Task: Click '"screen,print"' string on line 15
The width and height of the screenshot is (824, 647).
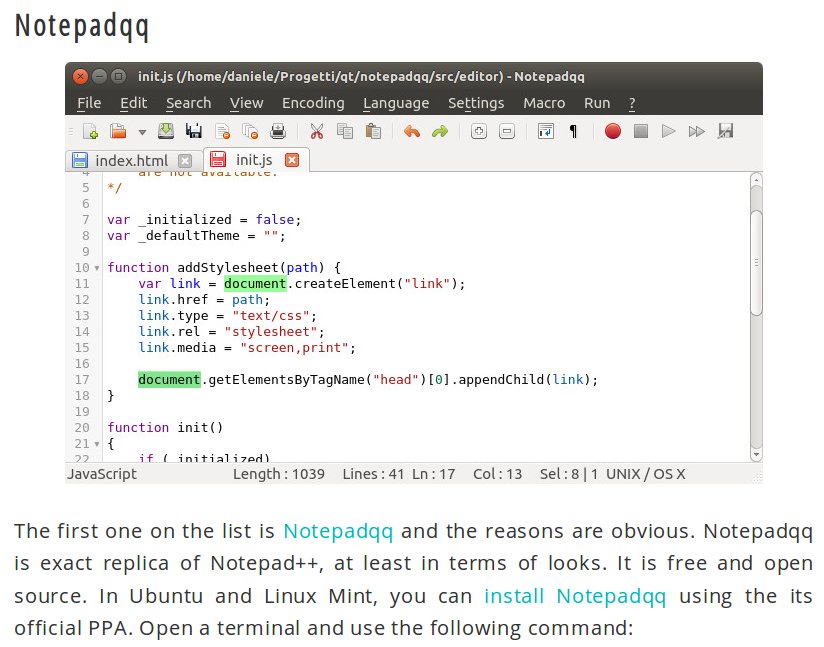Action: [x=294, y=347]
